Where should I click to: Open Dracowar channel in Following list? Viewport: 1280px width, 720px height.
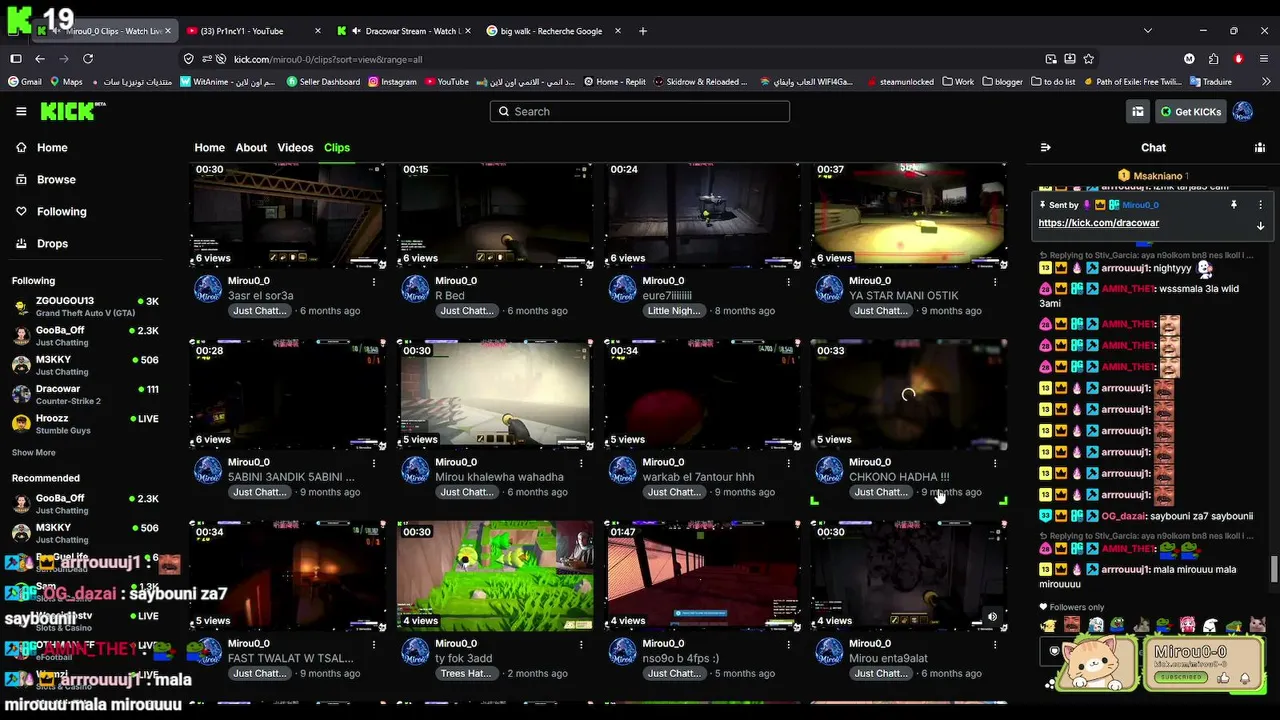(x=86, y=394)
